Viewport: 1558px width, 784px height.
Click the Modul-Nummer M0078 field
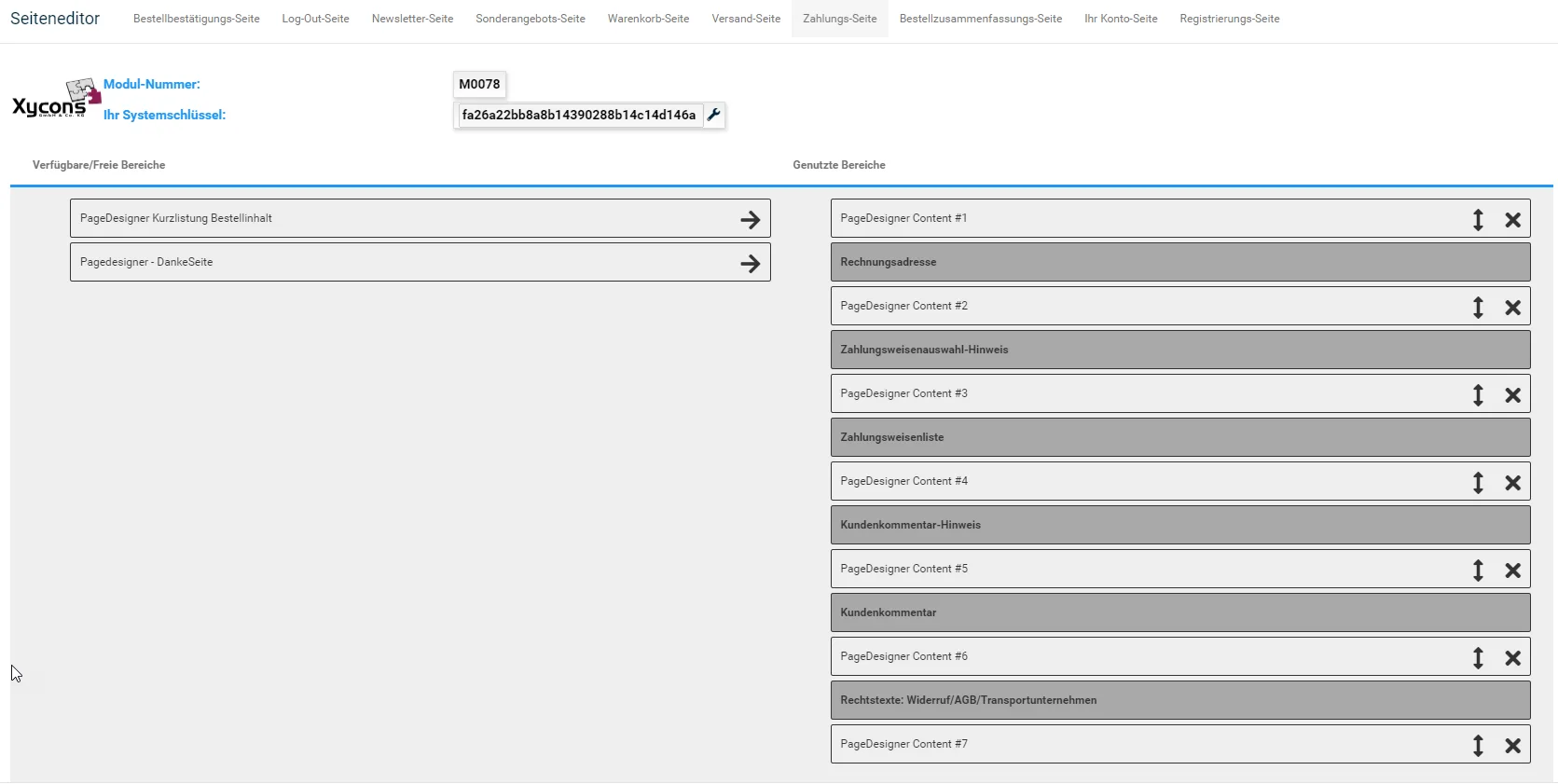(x=479, y=84)
